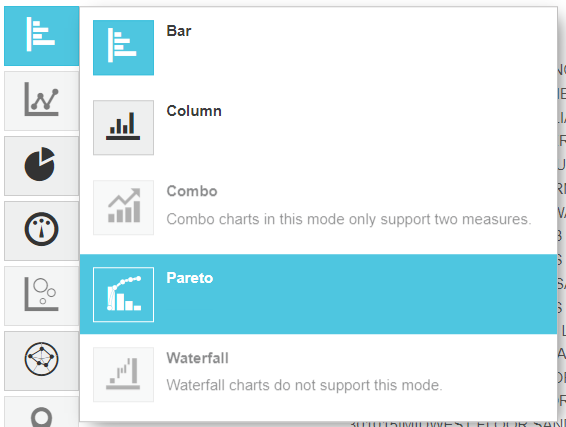This screenshot has height=427, width=566.
Task: Click Waterfall charts unsupported mode note
Action: tap(304, 385)
